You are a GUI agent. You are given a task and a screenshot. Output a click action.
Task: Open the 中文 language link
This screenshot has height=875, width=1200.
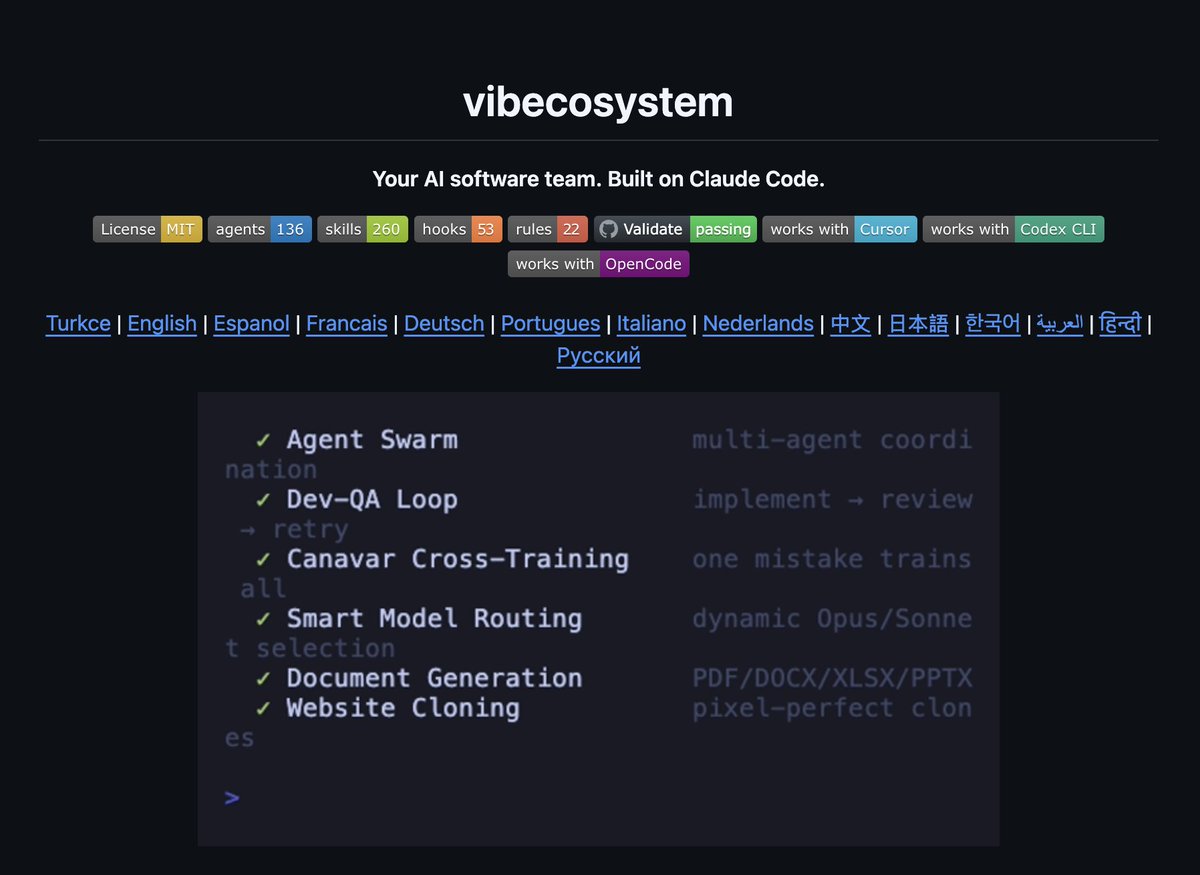pyautogui.click(x=851, y=323)
